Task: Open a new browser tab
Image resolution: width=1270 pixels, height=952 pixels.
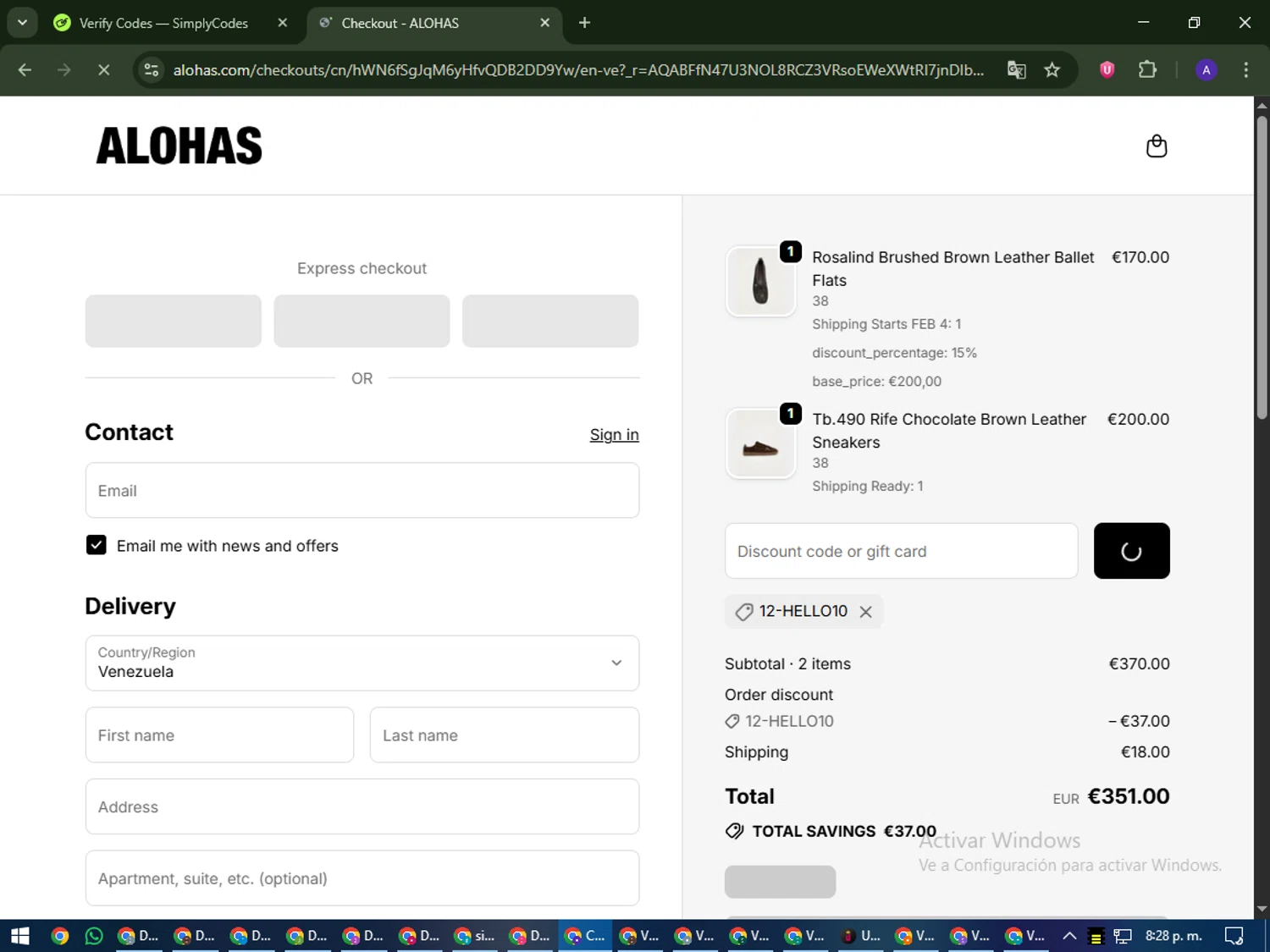Action: coord(584,23)
